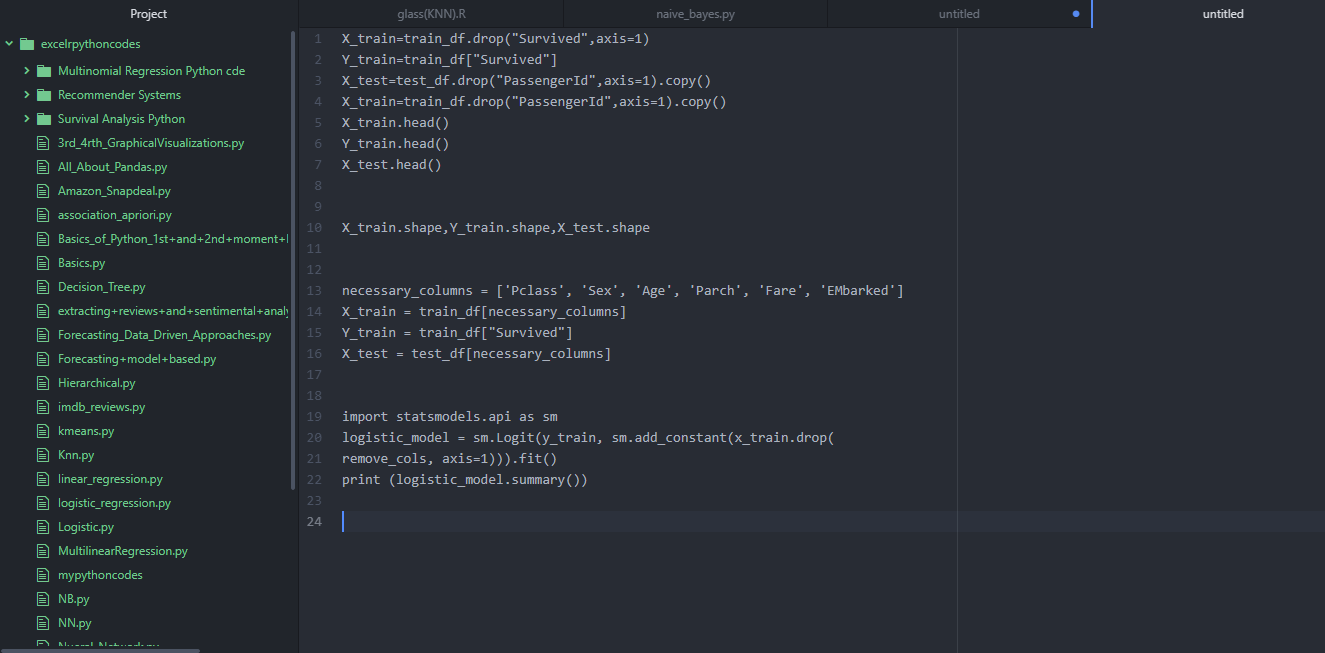Click the file icon beside kmeans.py
The image size is (1325, 653).
42,431
